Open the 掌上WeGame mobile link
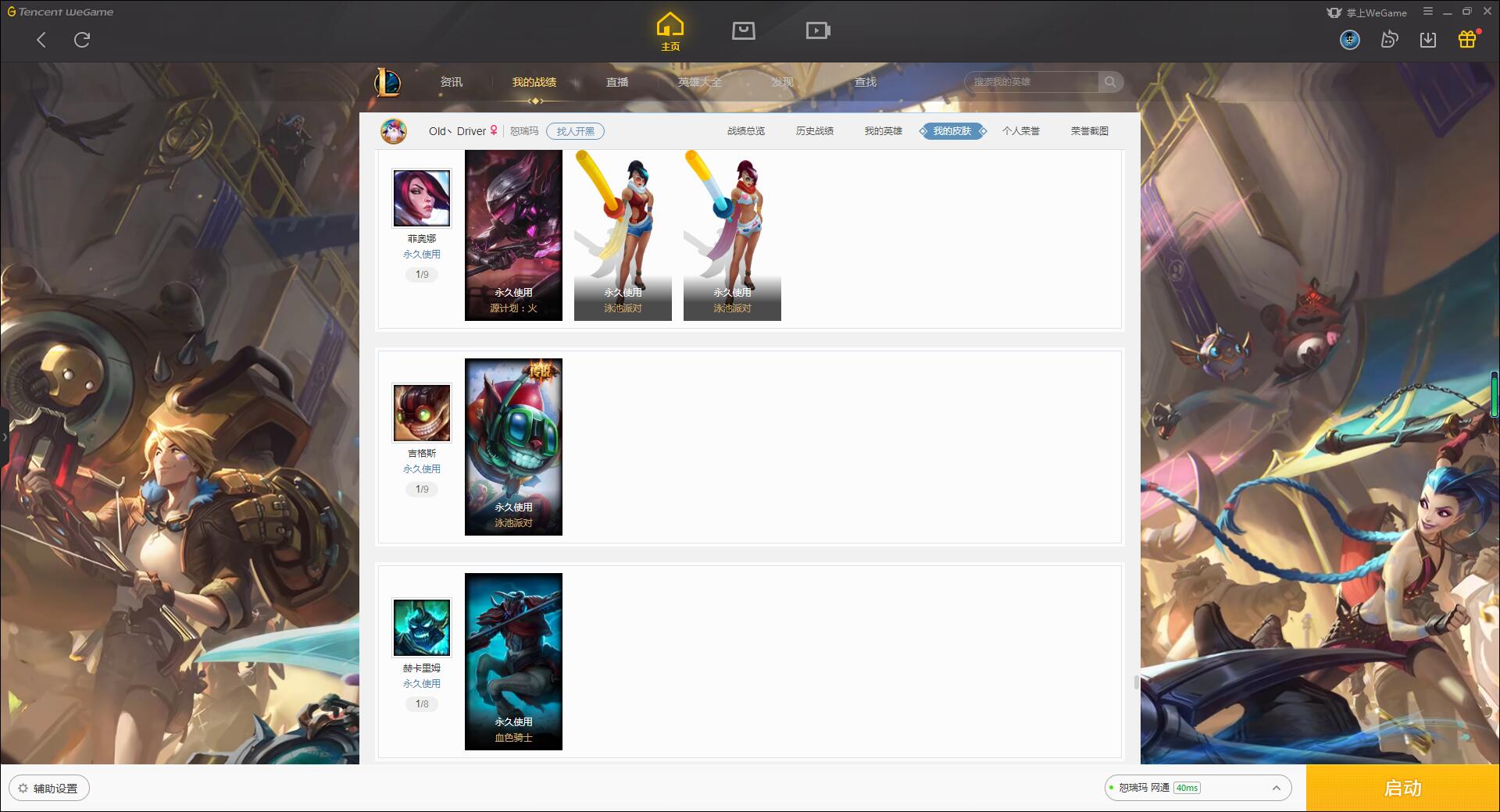This screenshot has width=1500, height=812. click(x=1366, y=12)
